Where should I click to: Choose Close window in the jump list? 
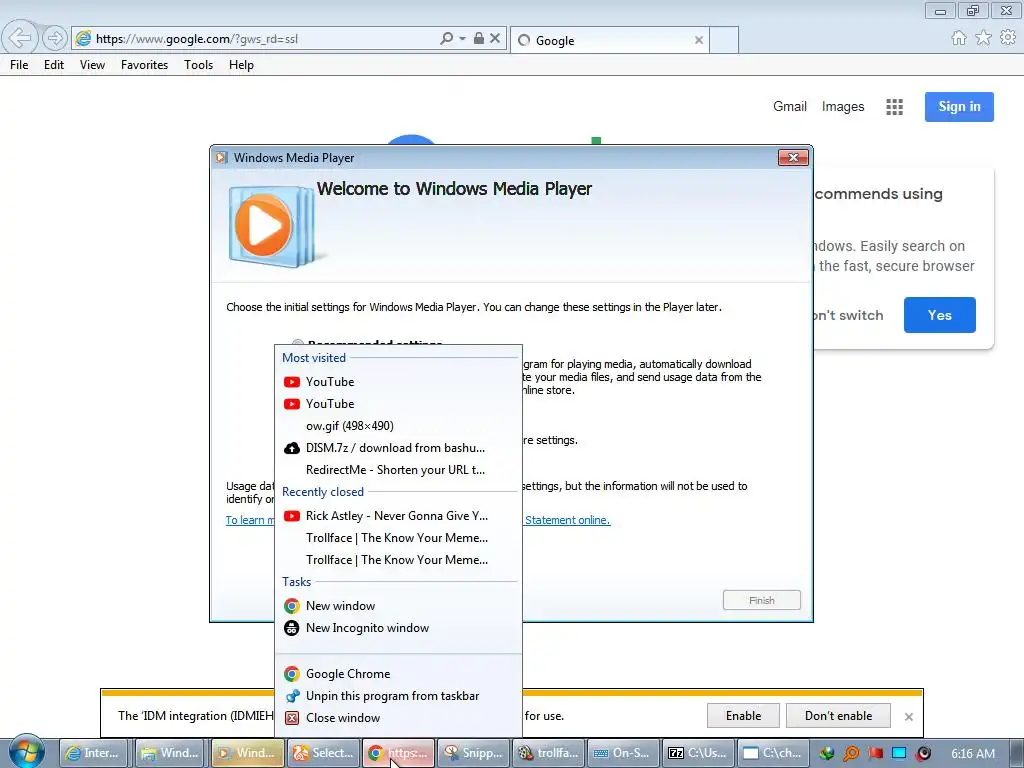pos(398,718)
